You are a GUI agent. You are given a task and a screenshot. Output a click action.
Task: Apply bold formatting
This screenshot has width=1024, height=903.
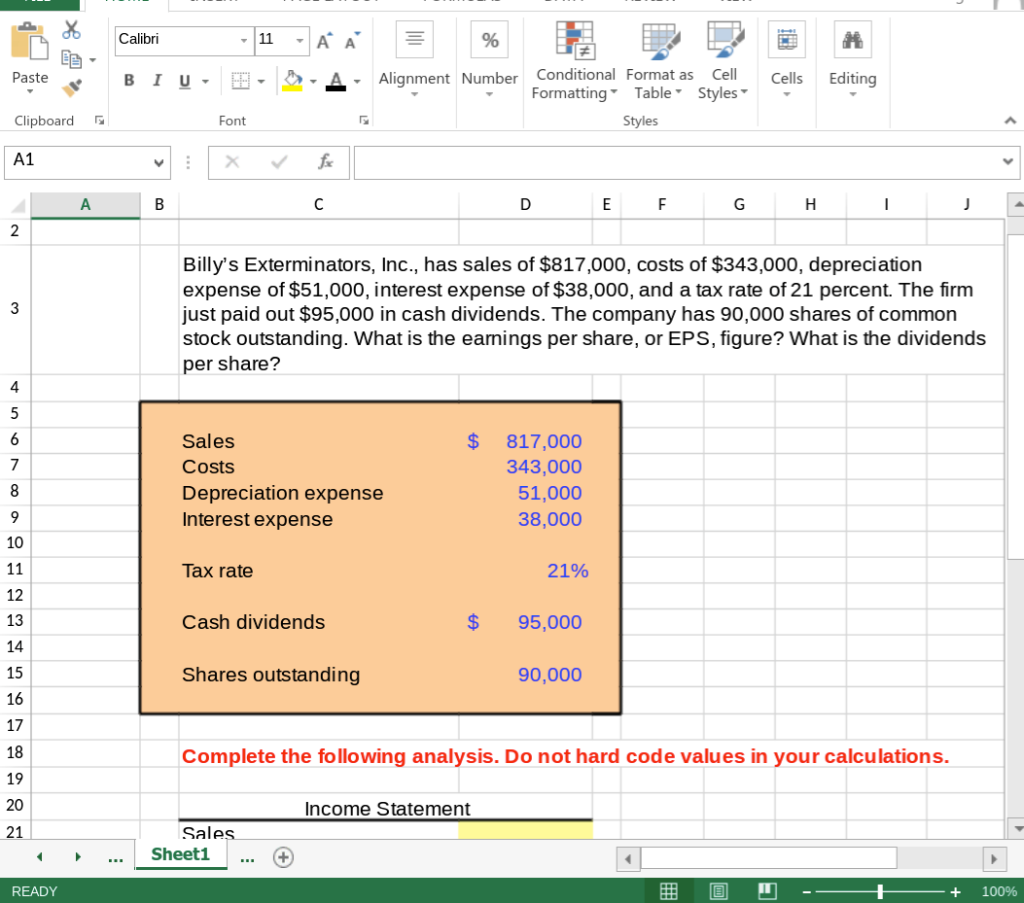point(128,80)
